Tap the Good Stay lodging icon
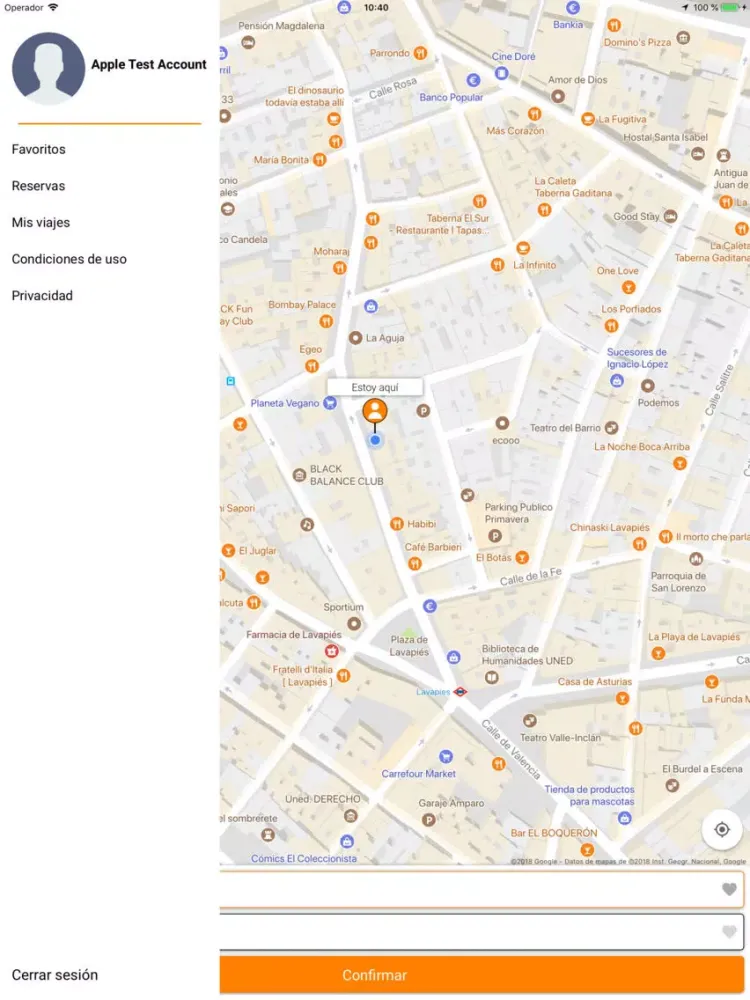750x1000 pixels. coord(670,216)
